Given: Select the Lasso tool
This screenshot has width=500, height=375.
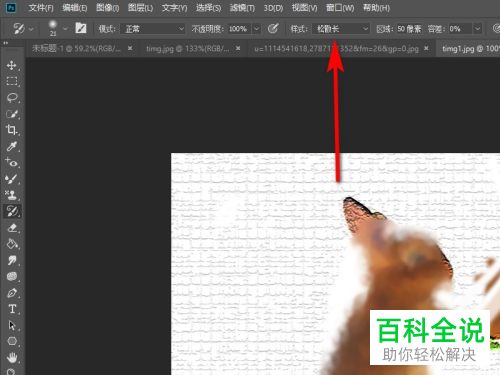Looking at the screenshot, I should [x=12, y=98].
